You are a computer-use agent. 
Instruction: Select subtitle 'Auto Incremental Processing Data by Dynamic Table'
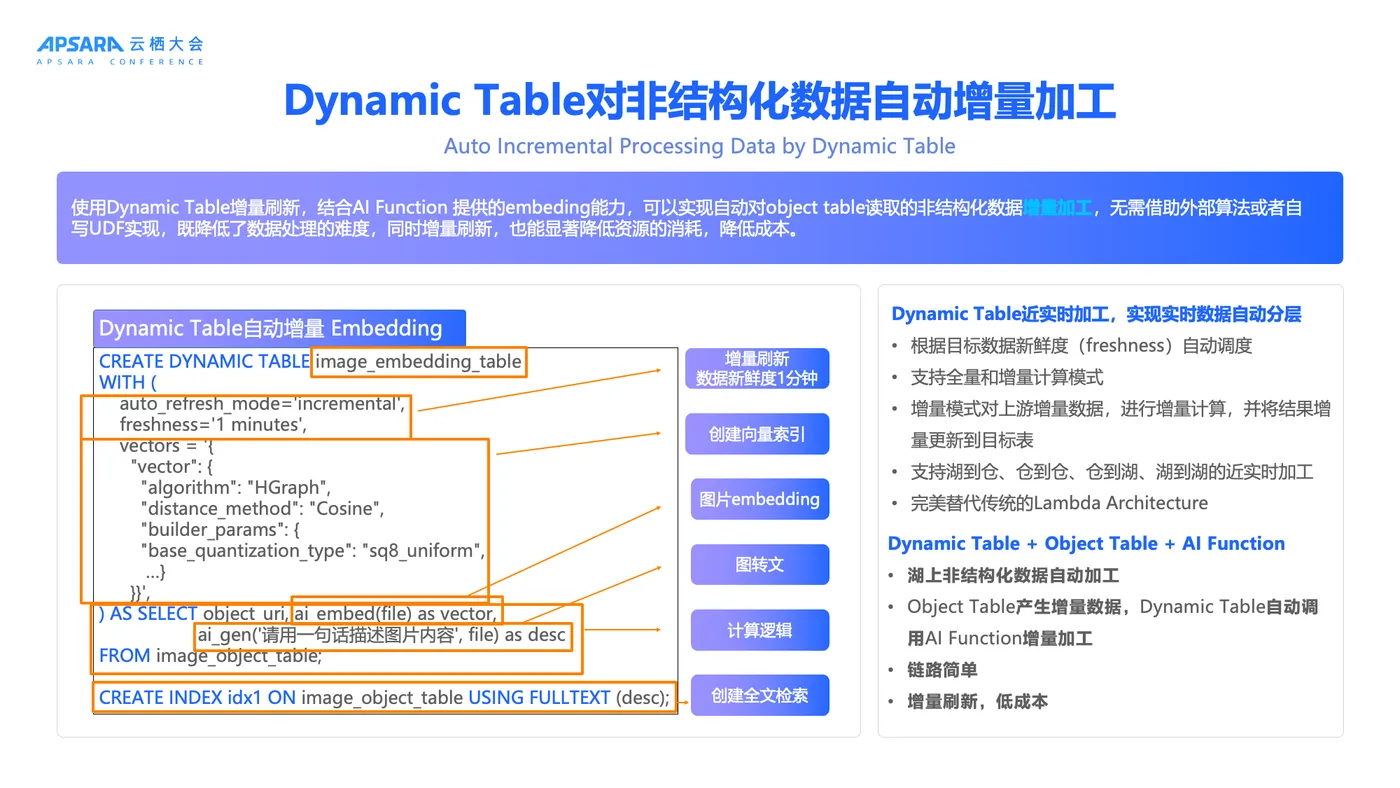pyautogui.click(x=700, y=146)
